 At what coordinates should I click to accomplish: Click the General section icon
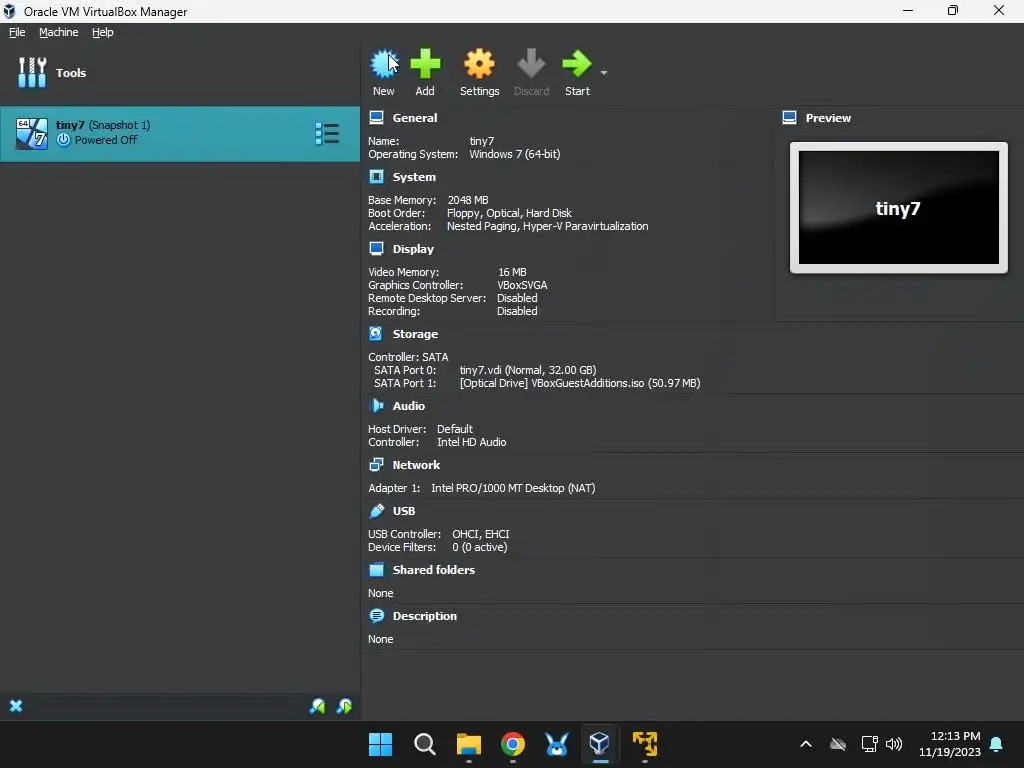376,118
